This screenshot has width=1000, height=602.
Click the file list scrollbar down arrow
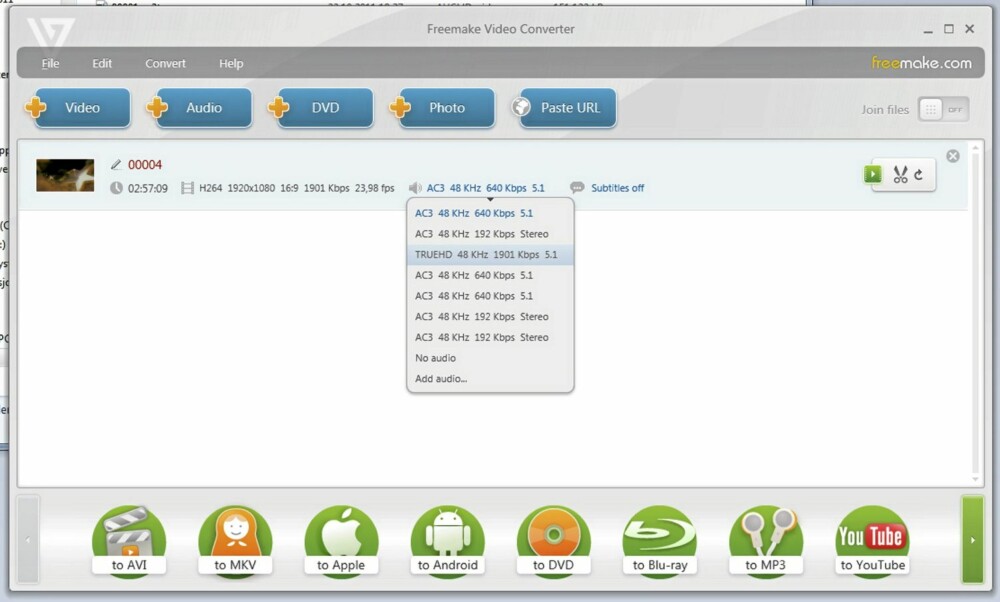pos(975,480)
